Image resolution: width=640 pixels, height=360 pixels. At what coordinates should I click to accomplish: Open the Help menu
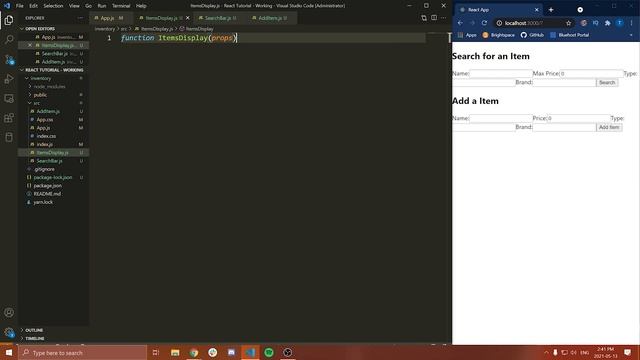(141, 6)
